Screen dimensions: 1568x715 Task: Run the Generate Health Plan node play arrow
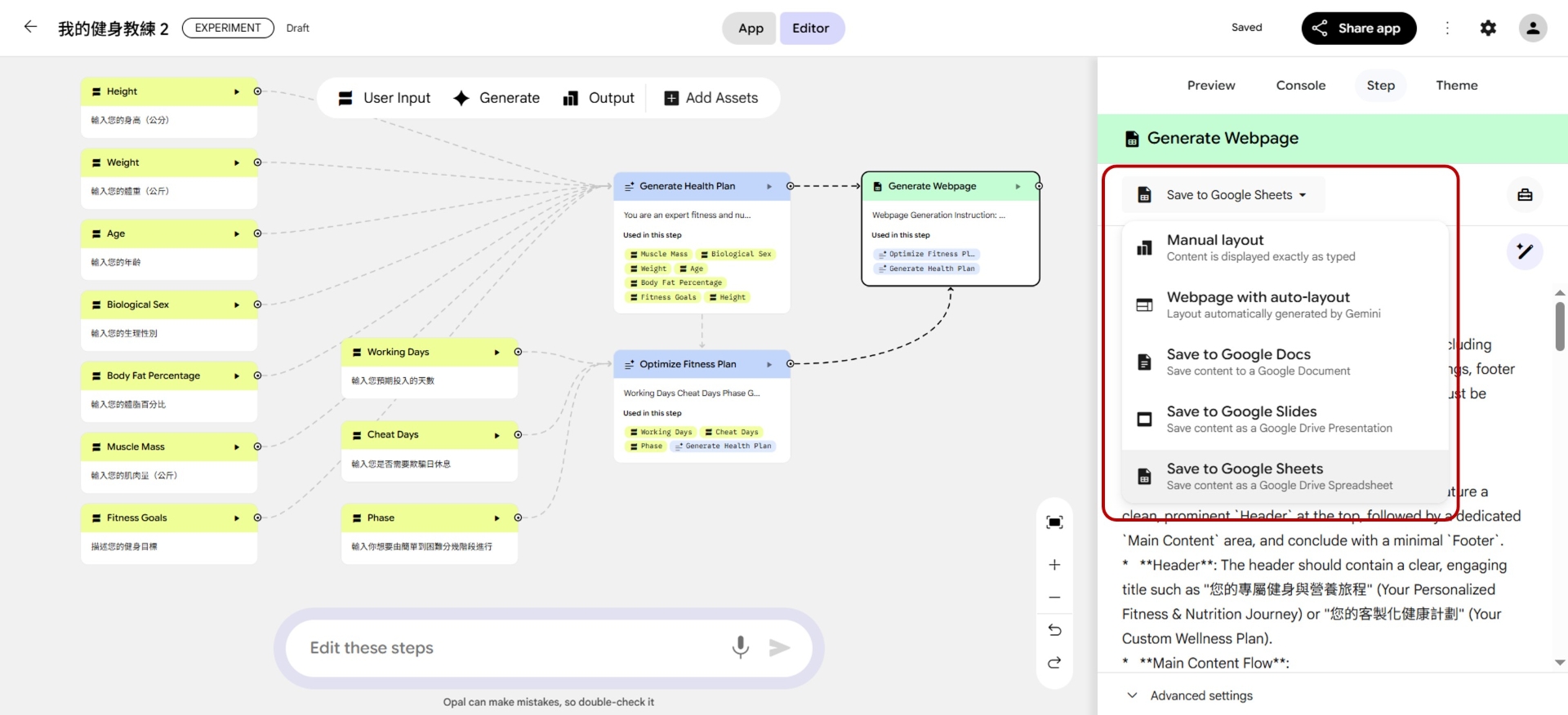[x=768, y=186]
